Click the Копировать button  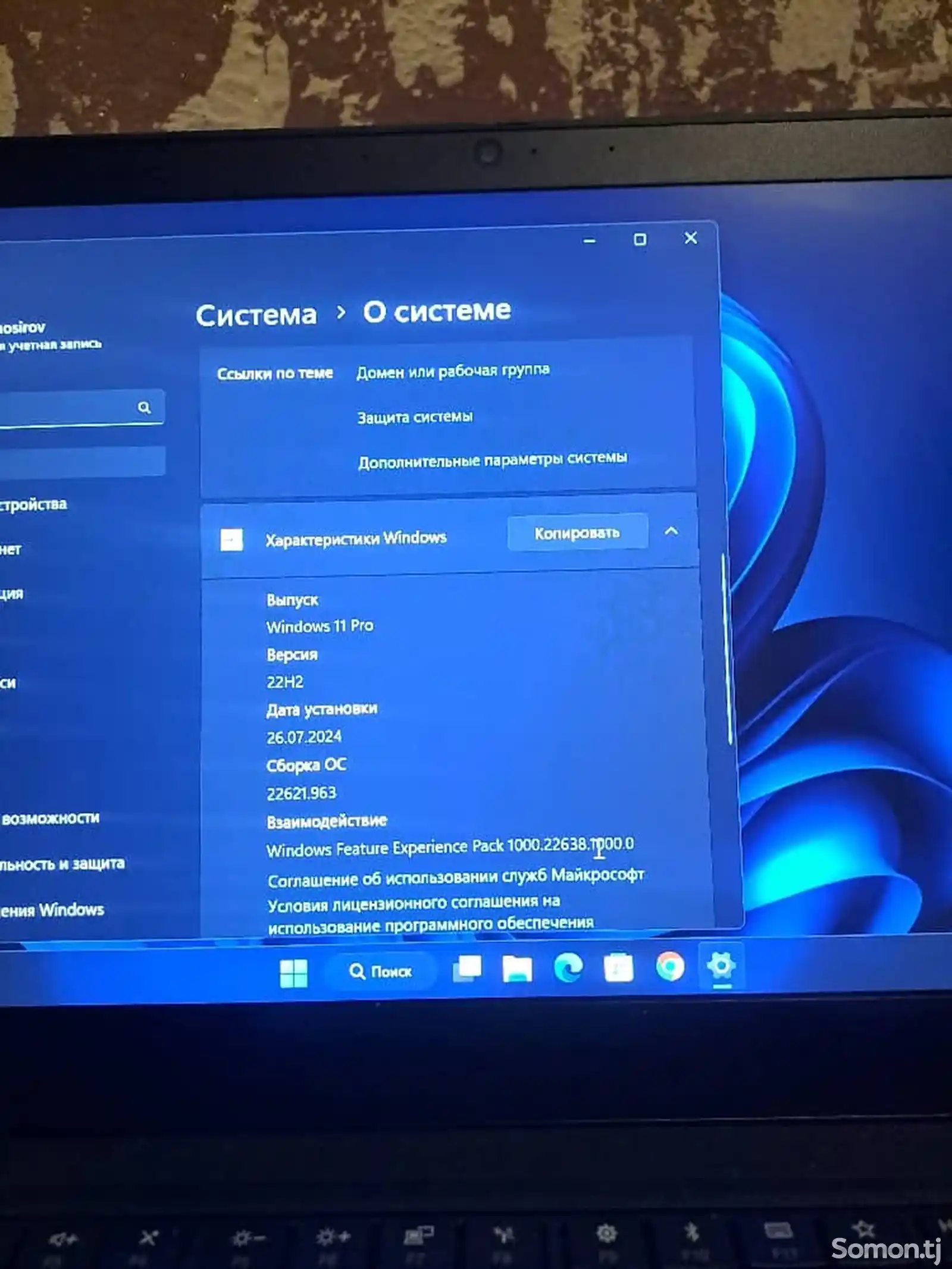click(577, 532)
